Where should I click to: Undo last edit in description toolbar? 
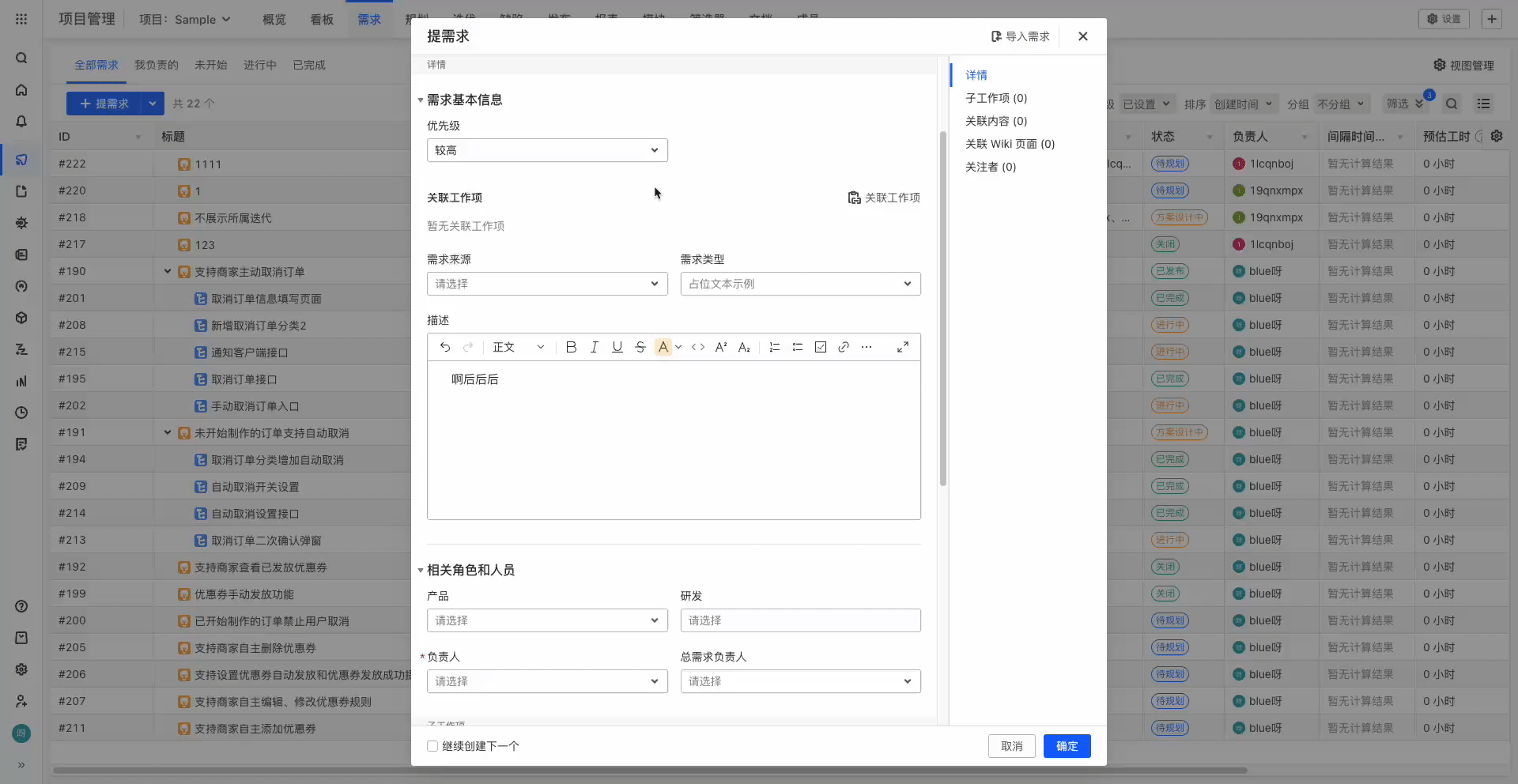coord(445,347)
